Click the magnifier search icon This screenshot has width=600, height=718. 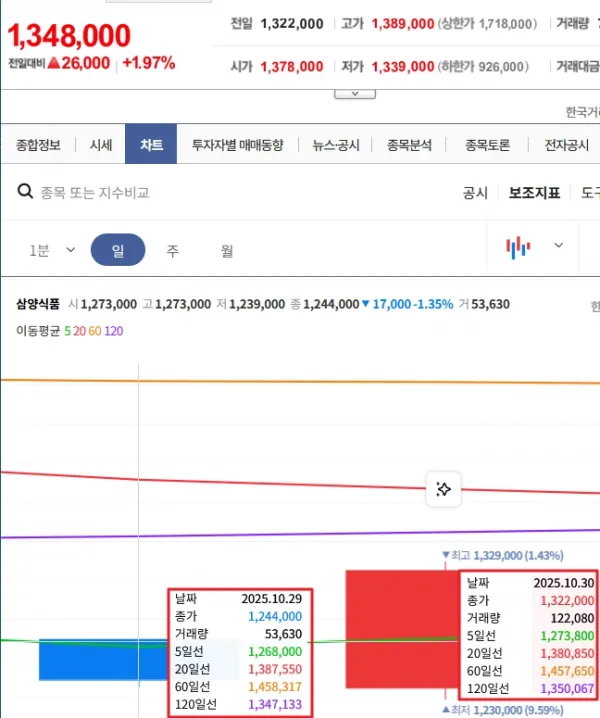point(25,192)
